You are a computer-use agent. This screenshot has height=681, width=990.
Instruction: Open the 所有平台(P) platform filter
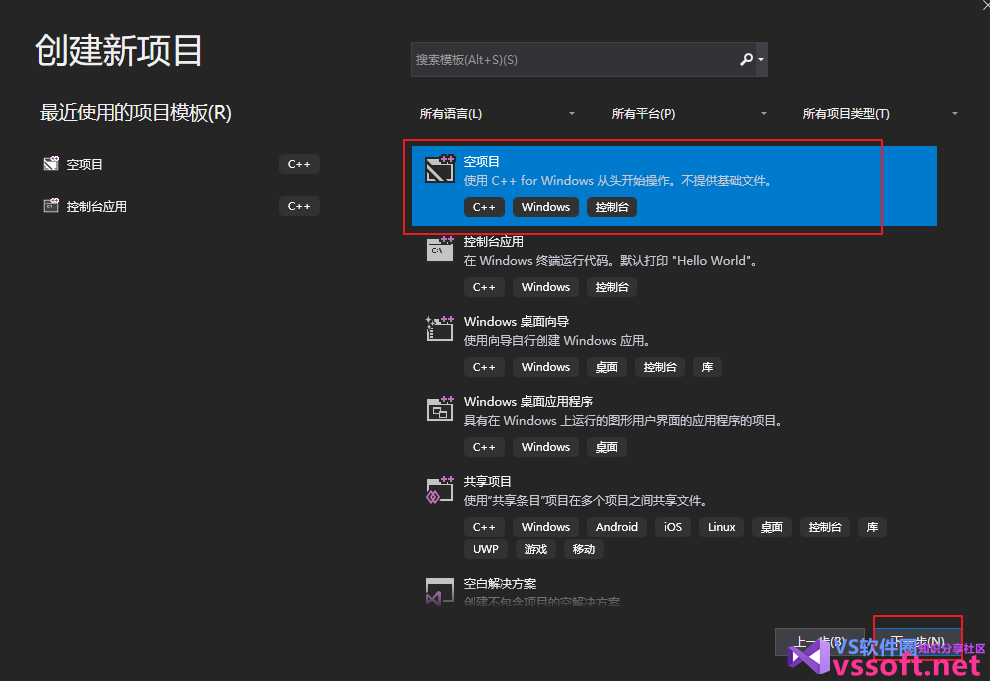pyautogui.click(x=689, y=114)
